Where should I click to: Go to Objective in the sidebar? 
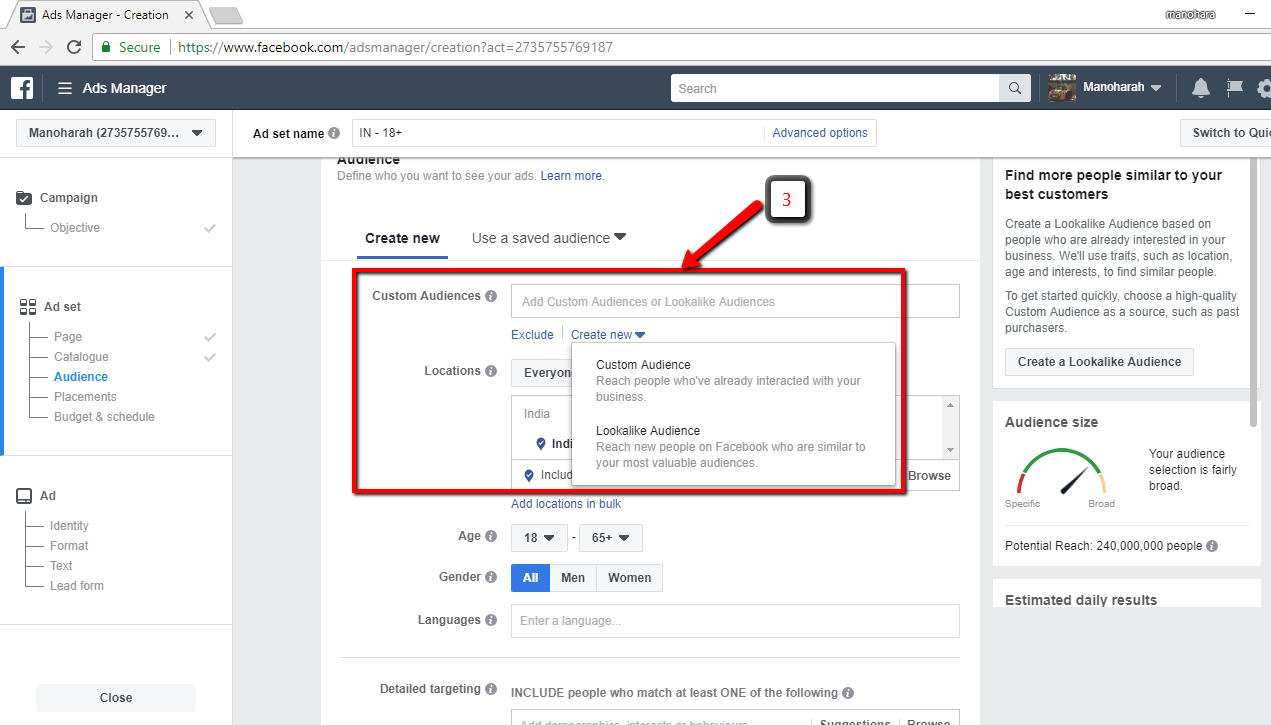coord(75,228)
